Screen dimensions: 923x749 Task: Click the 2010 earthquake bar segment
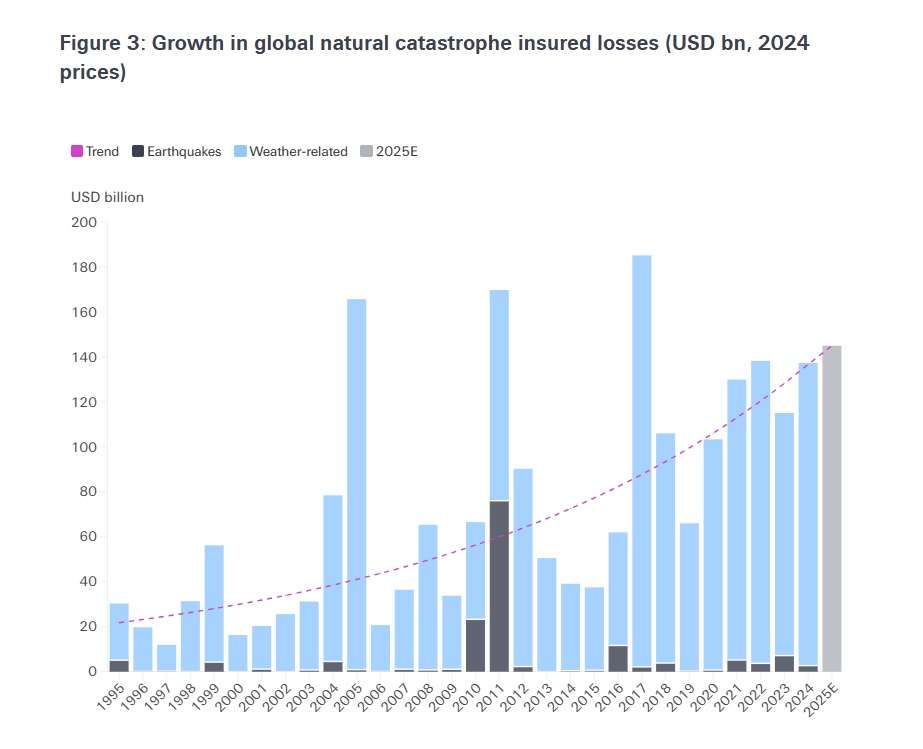(475, 645)
